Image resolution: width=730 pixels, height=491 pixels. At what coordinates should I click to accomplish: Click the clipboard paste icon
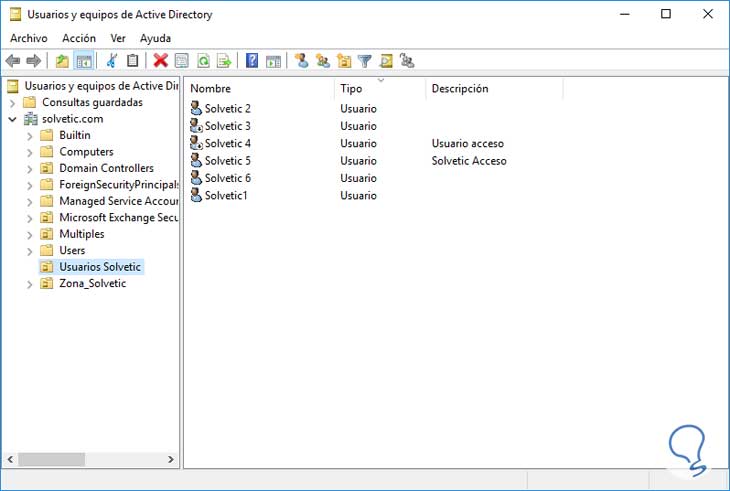click(x=133, y=61)
